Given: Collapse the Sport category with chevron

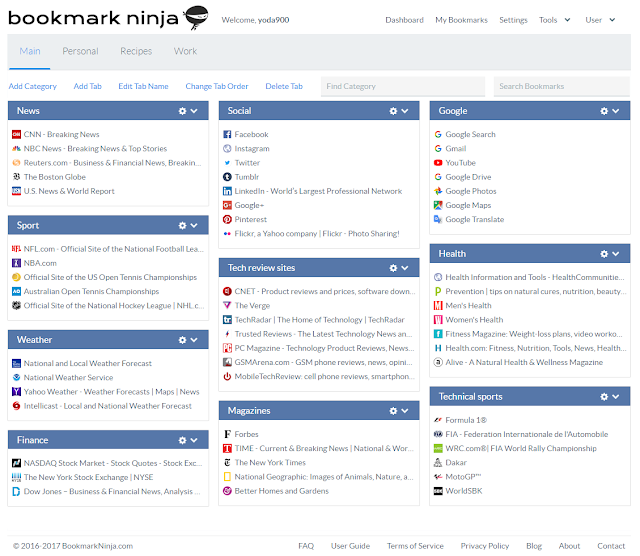Looking at the screenshot, I should tap(194, 225).
